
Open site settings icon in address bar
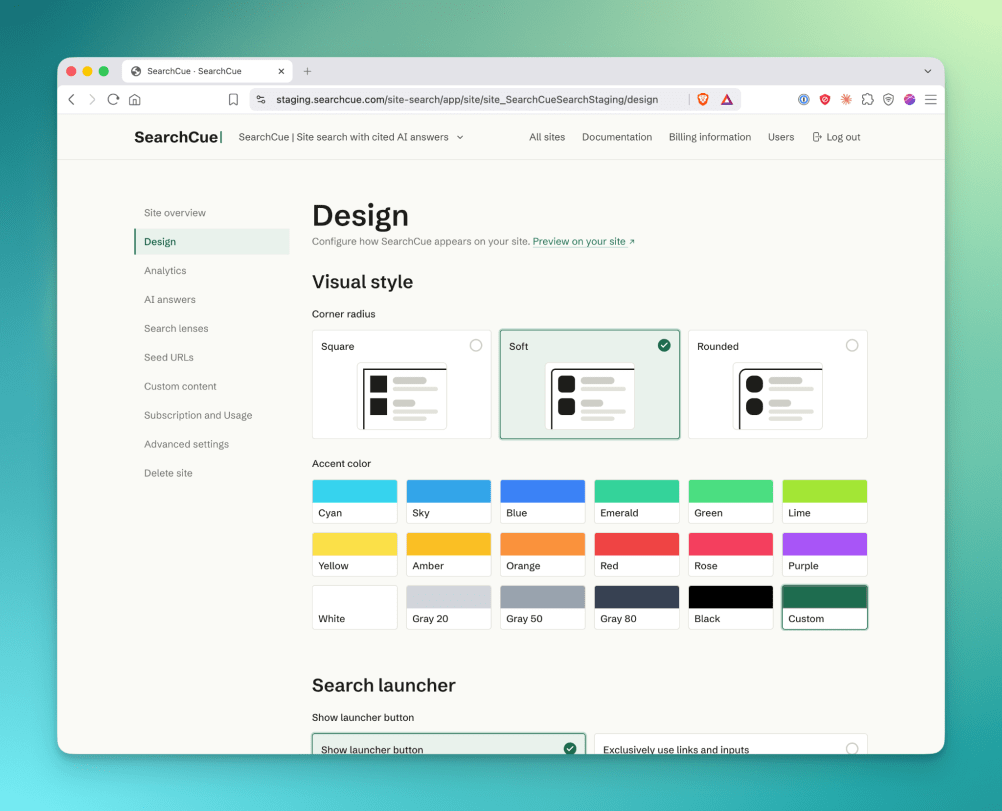tap(261, 100)
